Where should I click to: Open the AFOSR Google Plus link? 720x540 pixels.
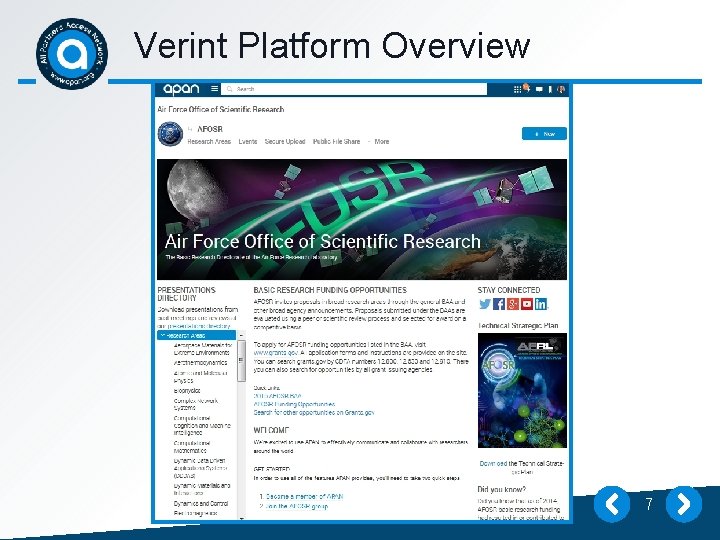coord(513,304)
